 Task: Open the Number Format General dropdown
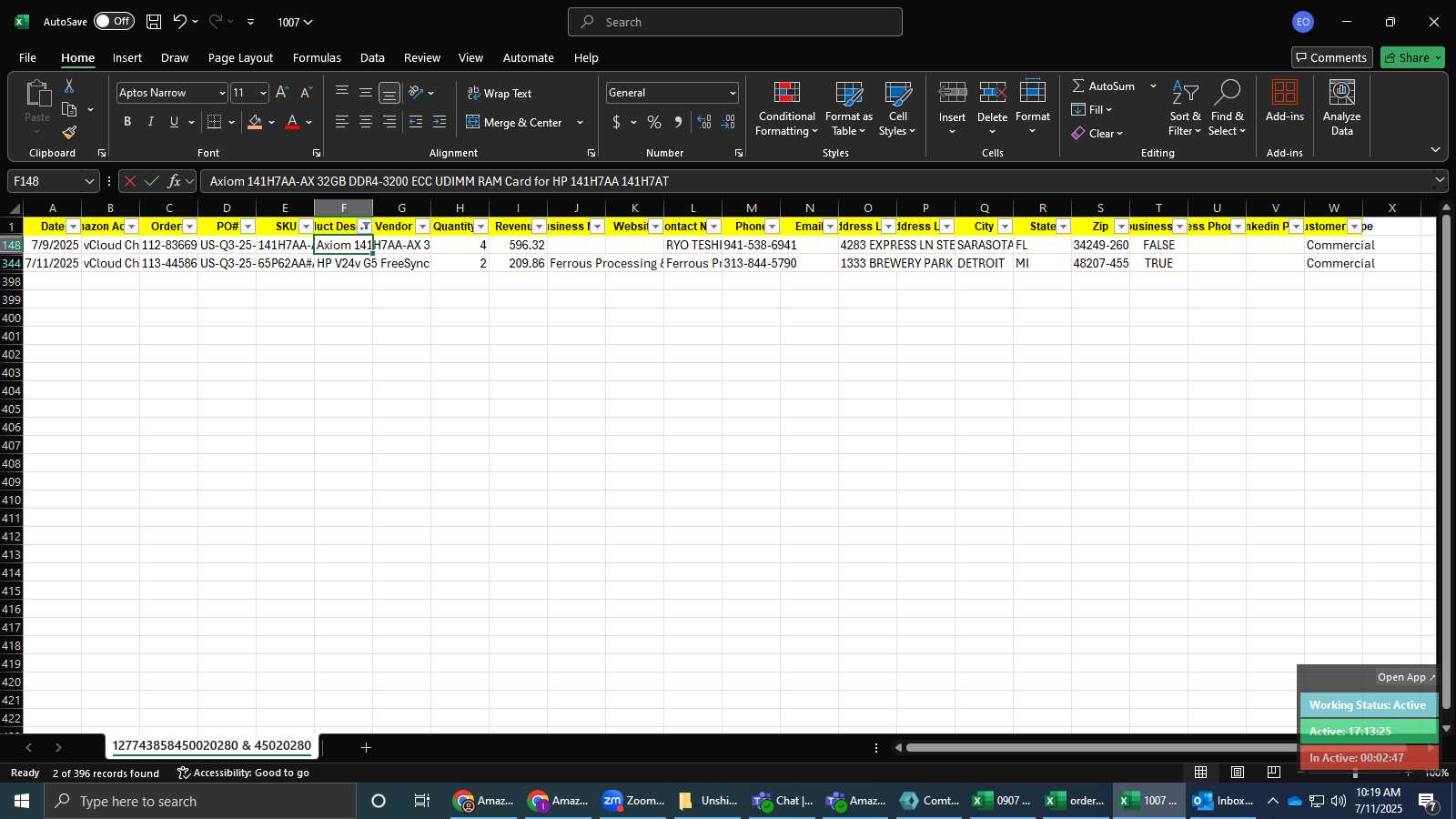tap(732, 93)
